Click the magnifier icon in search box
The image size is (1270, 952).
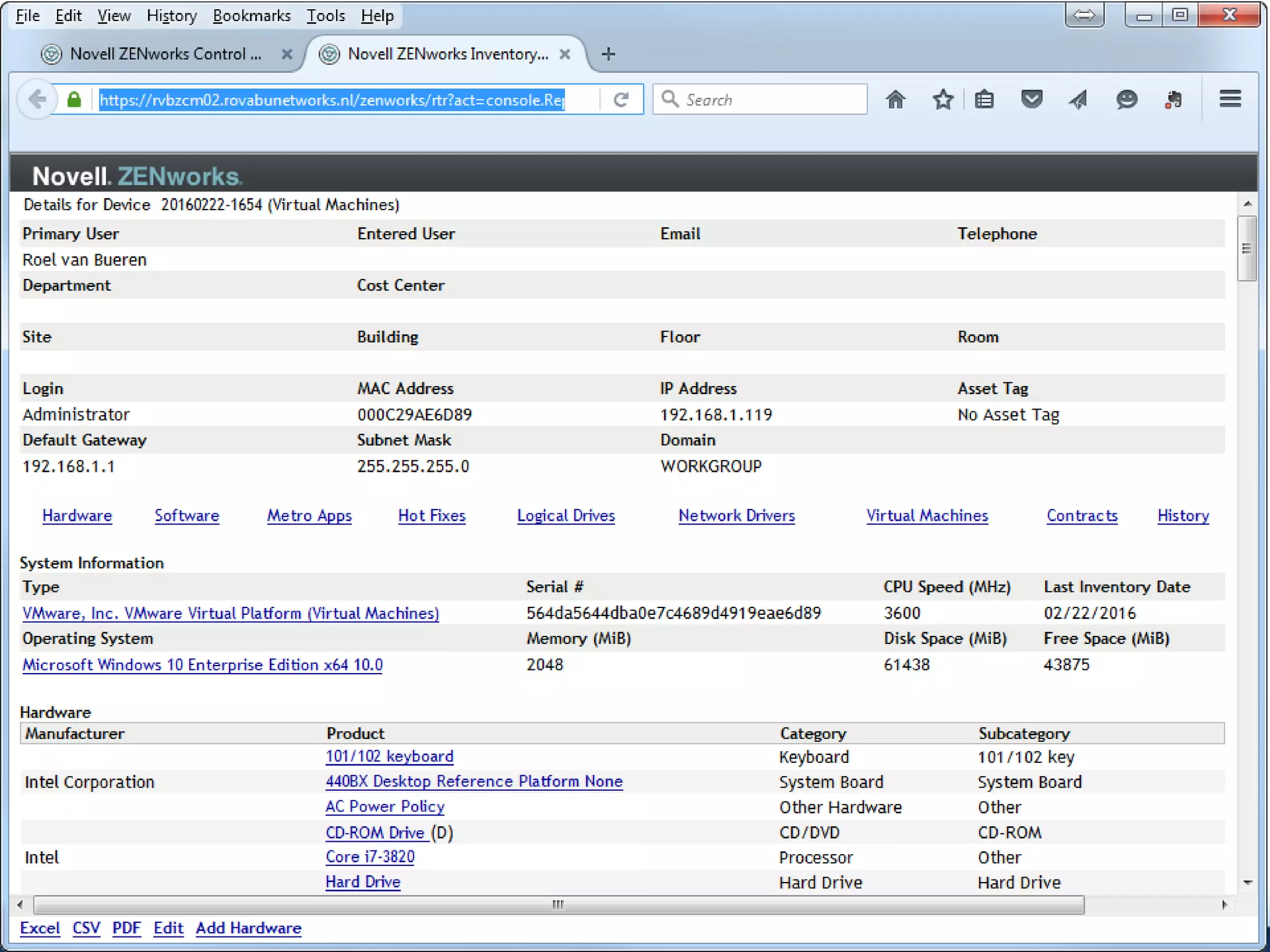point(670,99)
